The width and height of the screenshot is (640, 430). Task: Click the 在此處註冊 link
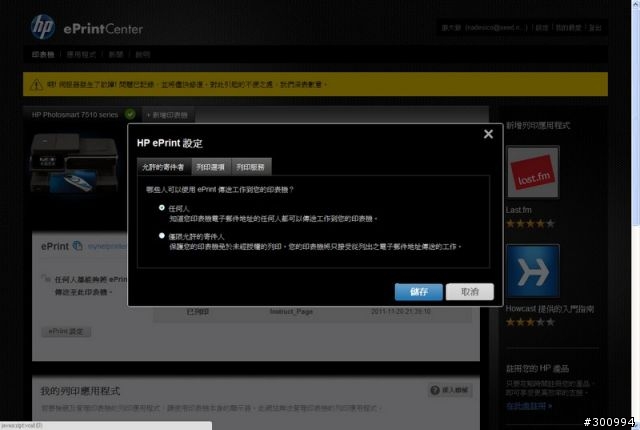529,406
